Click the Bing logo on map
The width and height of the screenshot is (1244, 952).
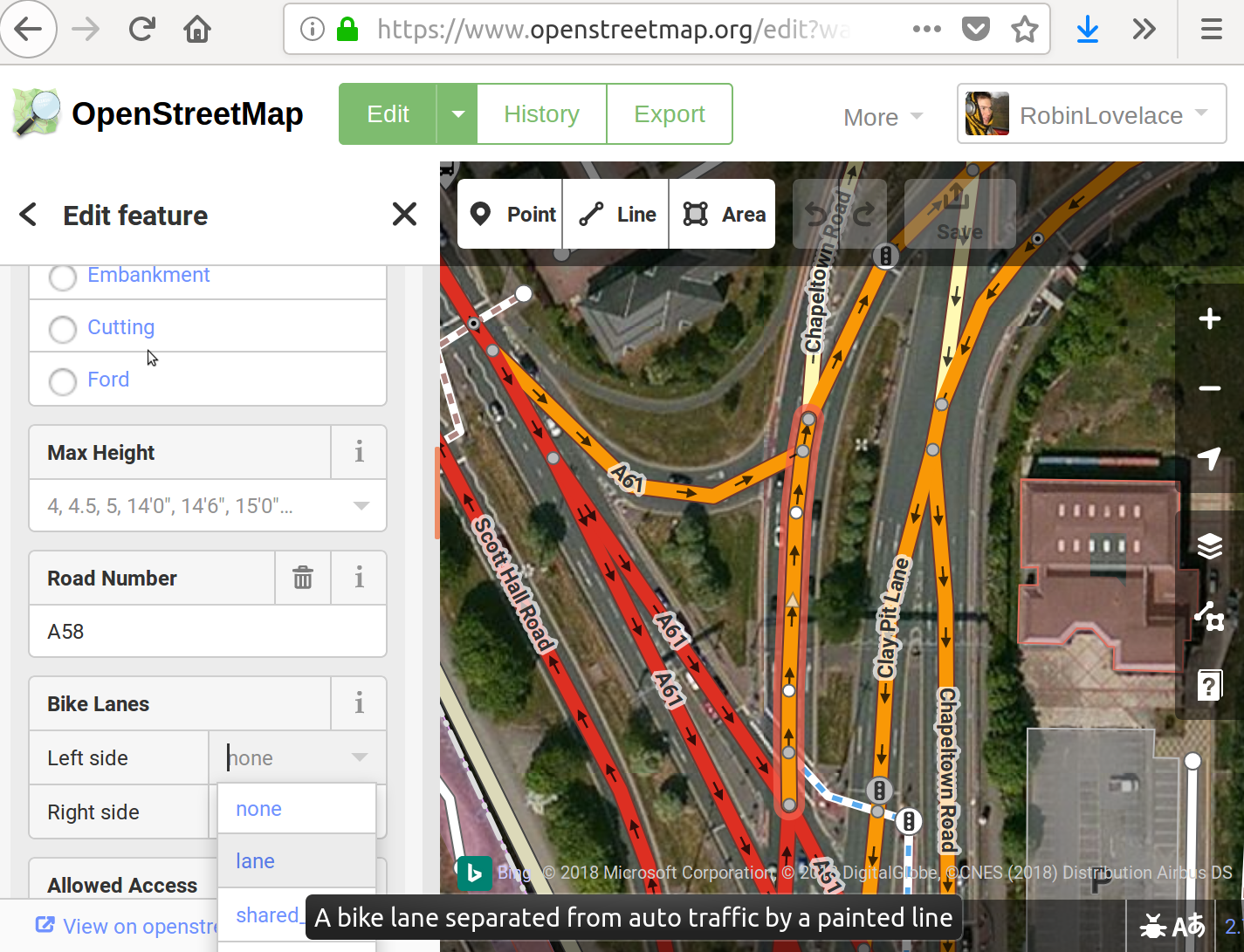(474, 873)
